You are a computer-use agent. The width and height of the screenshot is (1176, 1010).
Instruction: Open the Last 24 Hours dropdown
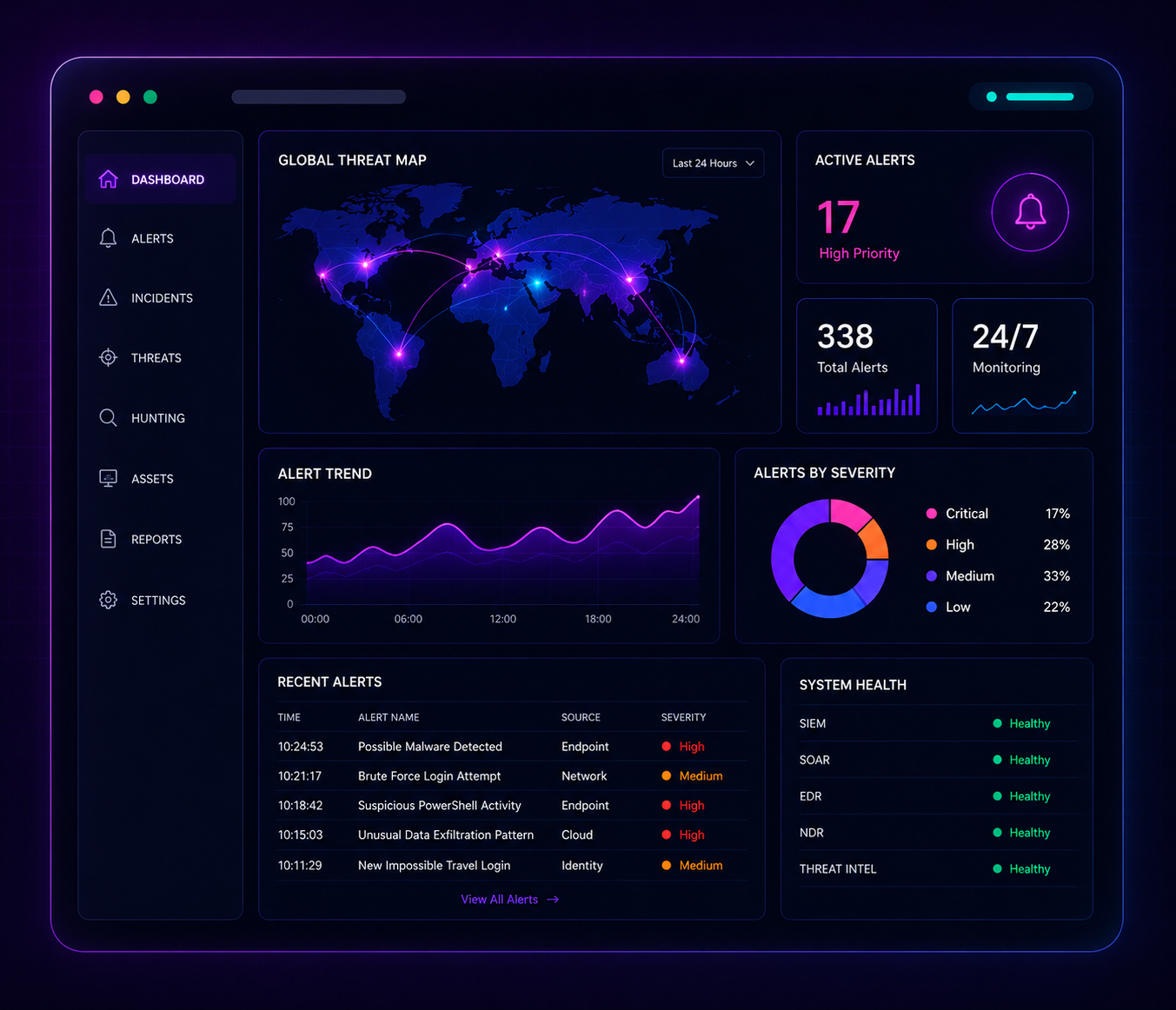tap(713, 163)
